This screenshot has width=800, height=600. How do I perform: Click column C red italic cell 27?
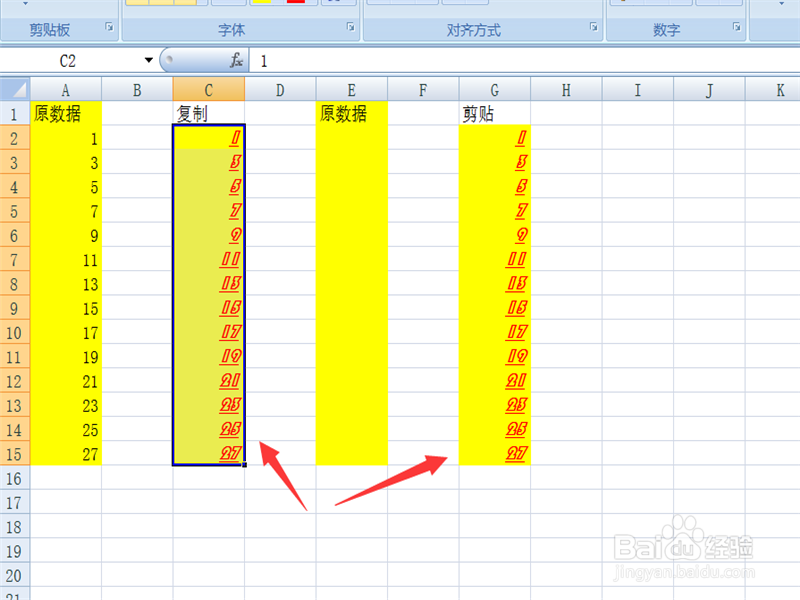[x=209, y=454]
